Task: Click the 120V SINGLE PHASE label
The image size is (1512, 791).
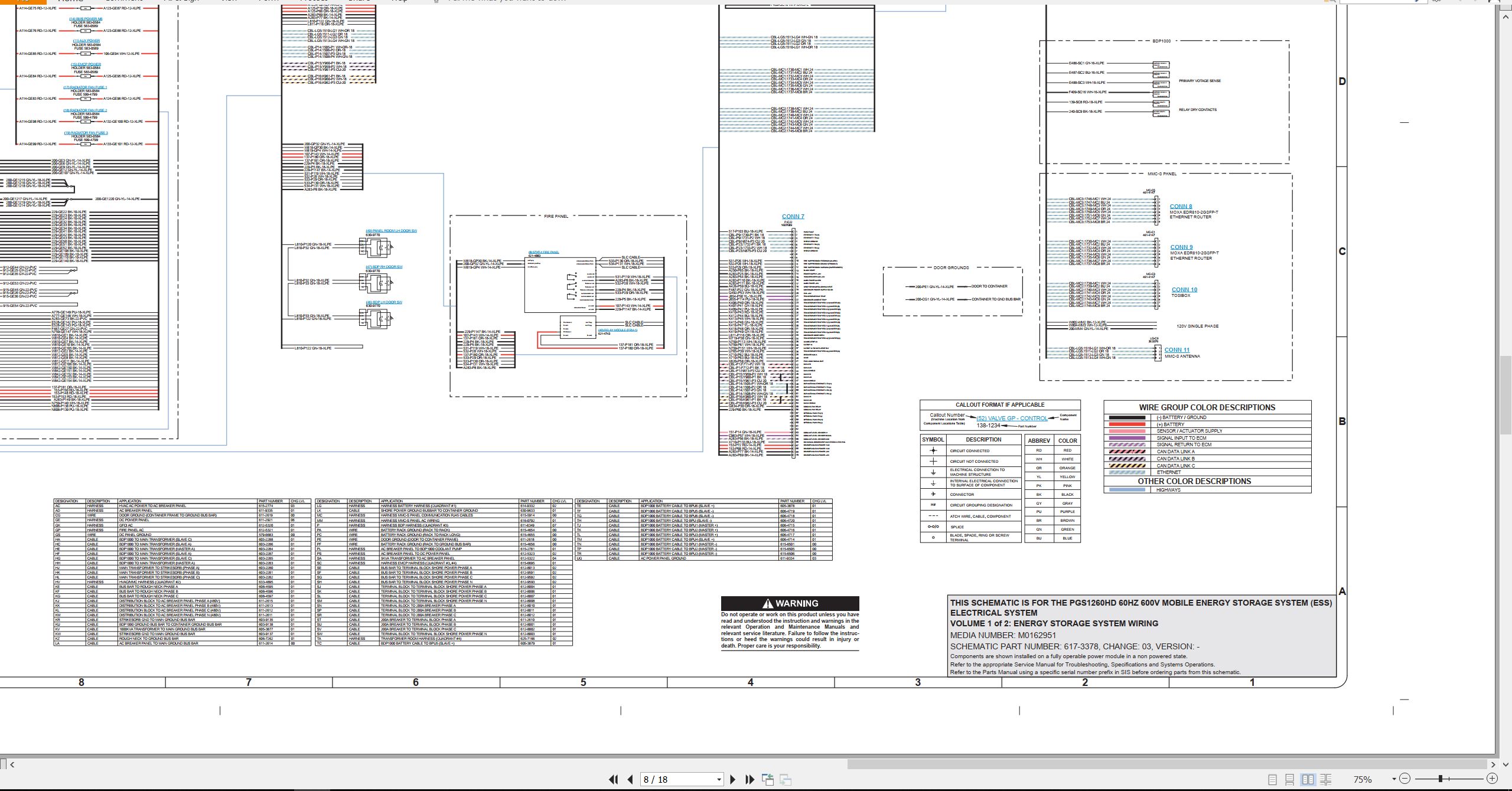Action: pyautogui.click(x=1197, y=326)
